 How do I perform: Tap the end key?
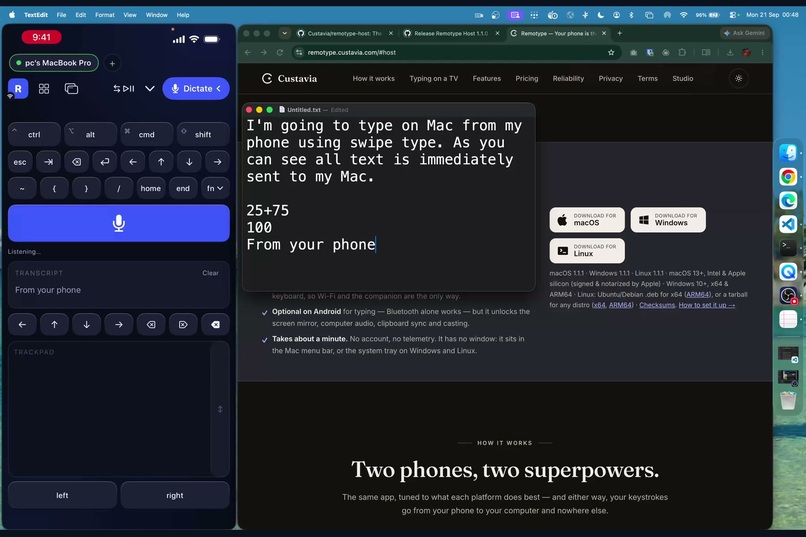(183, 188)
